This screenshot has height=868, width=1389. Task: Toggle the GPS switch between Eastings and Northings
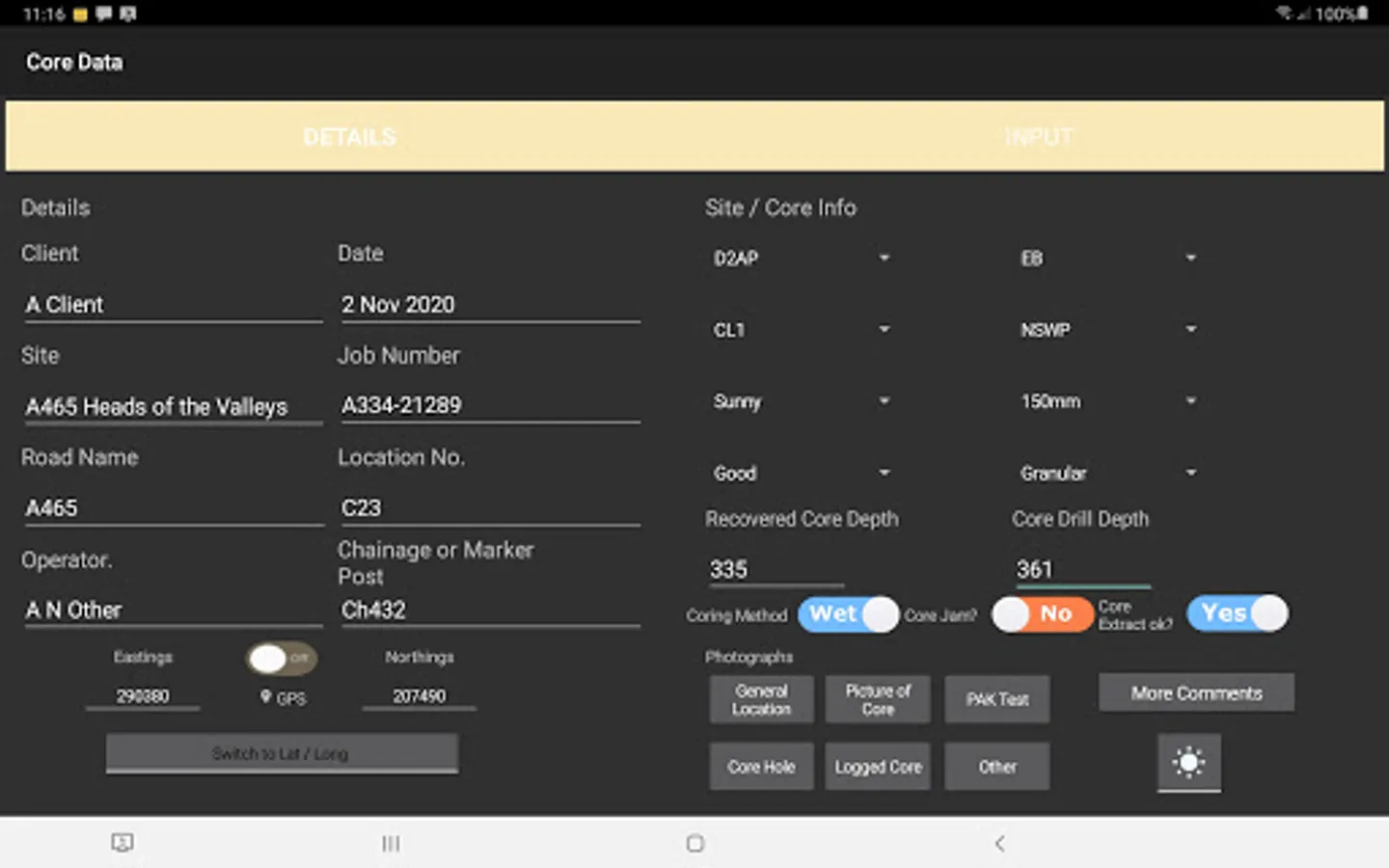(281, 659)
